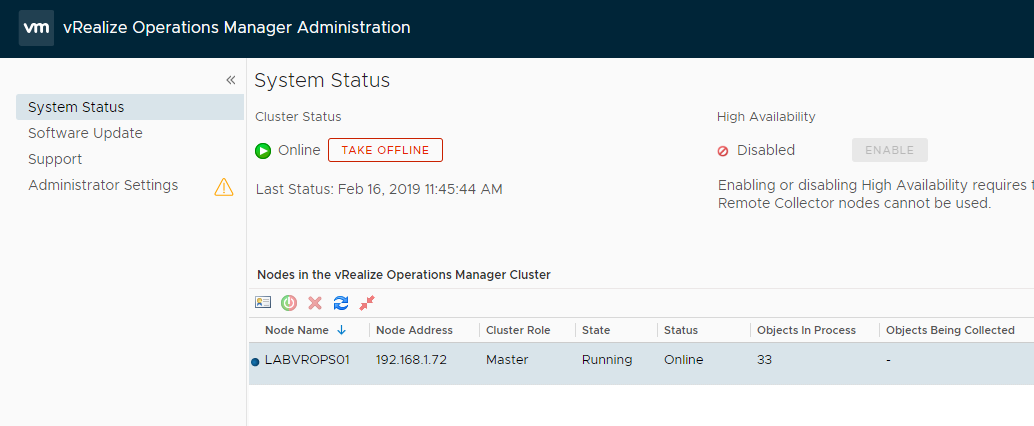
Task: Go to Software Update
Action: [x=85, y=133]
